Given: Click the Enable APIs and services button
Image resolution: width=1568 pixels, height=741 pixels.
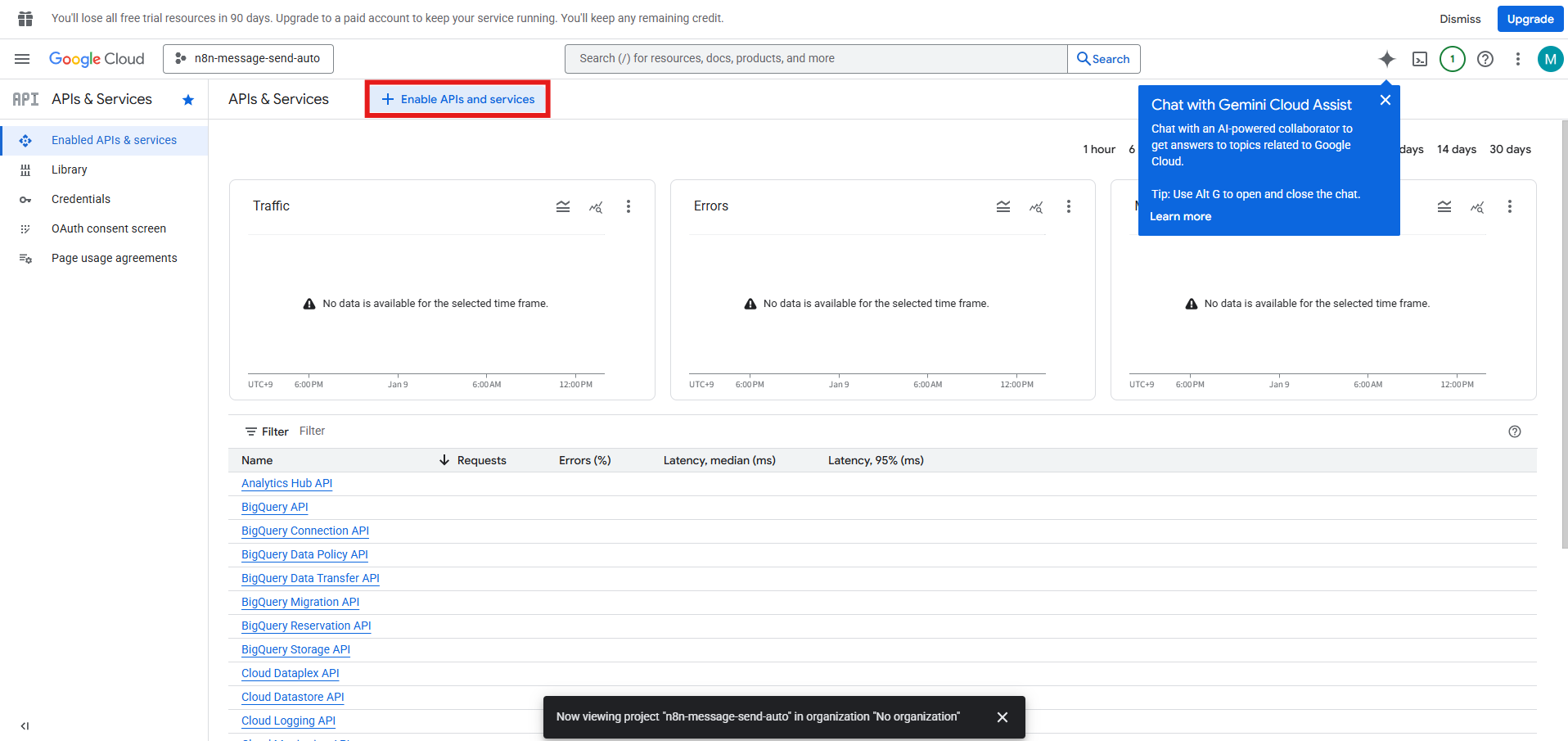Looking at the screenshot, I should pyautogui.click(x=457, y=99).
